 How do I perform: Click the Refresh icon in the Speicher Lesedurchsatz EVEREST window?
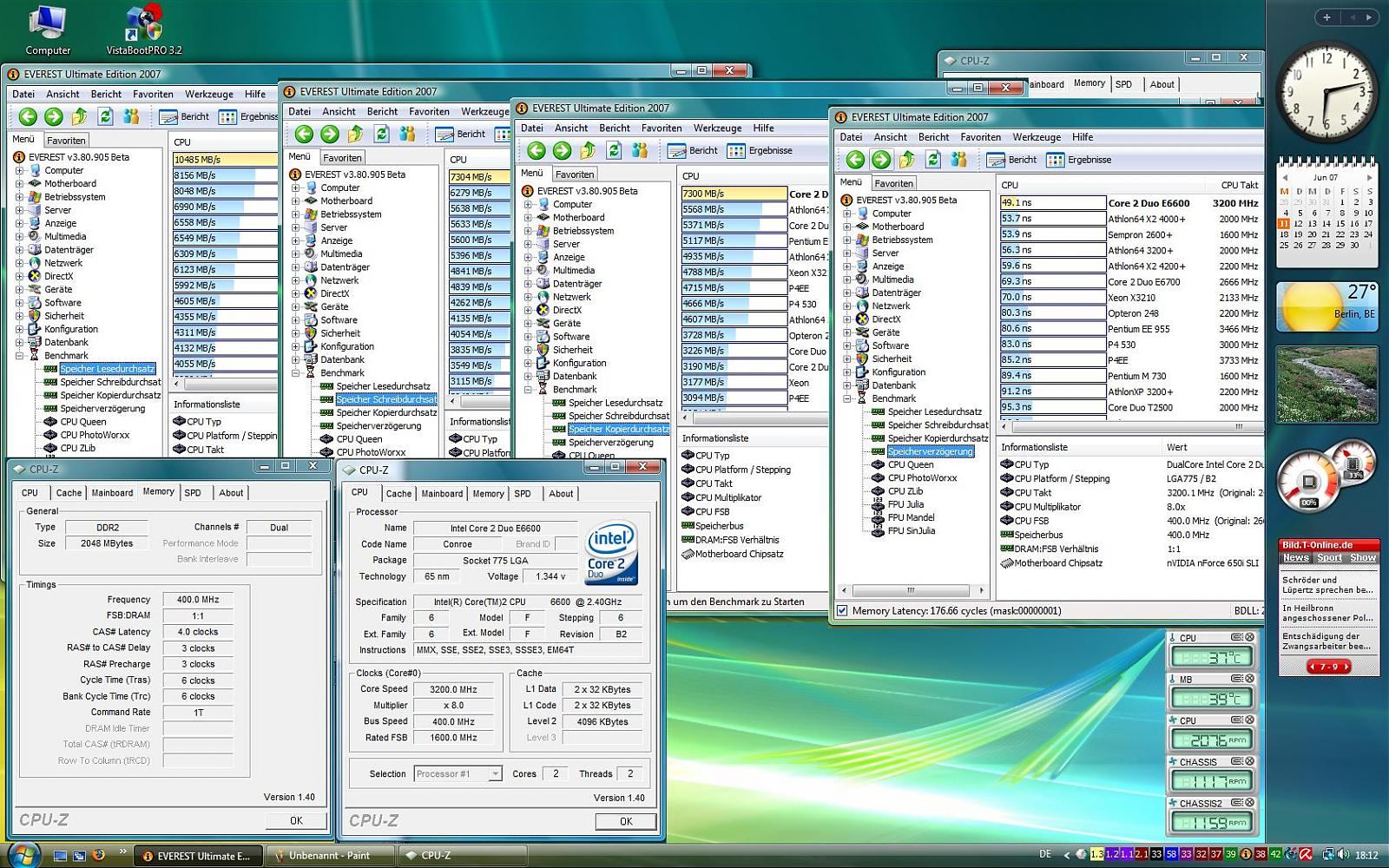click(x=105, y=116)
